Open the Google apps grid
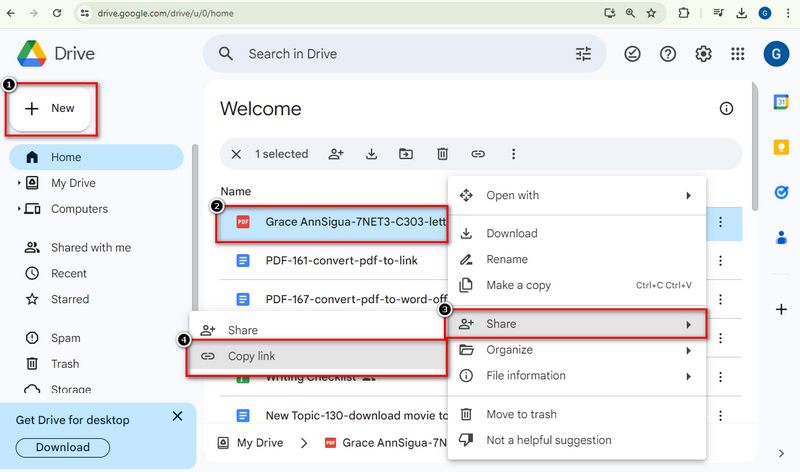The image size is (800, 472). tap(738, 54)
